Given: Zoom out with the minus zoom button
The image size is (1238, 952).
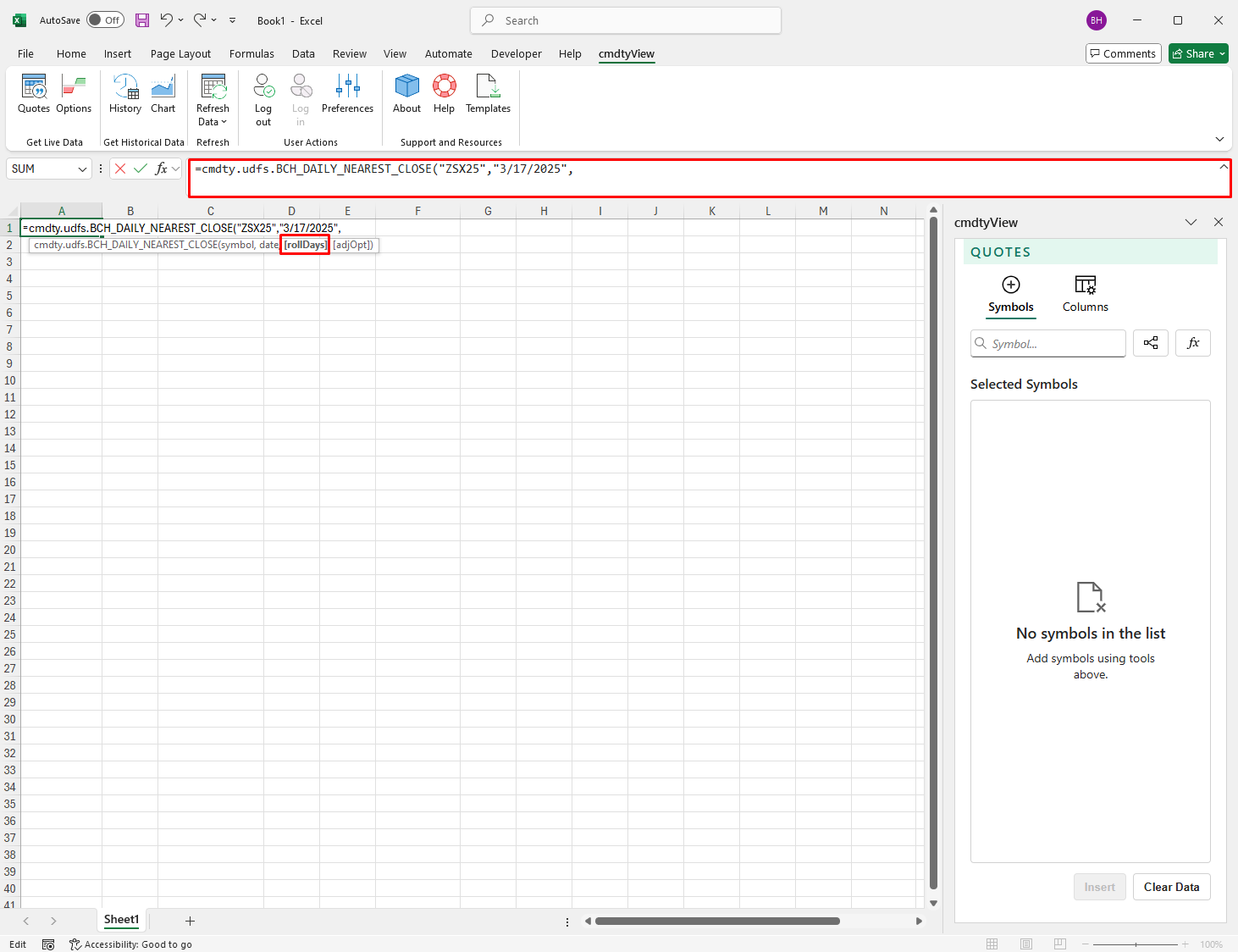Looking at the screenshot, I should coord(1085,944).
